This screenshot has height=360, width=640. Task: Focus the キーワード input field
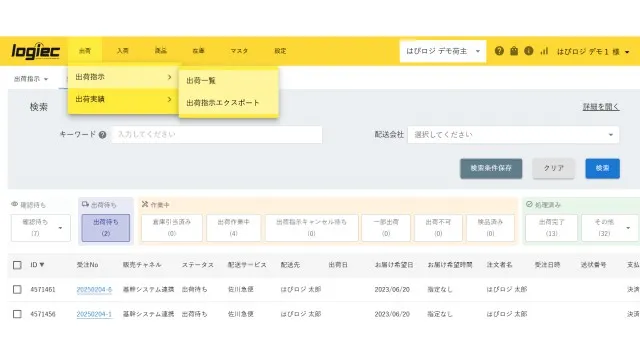pyautogui.click(x=217, y=135)
